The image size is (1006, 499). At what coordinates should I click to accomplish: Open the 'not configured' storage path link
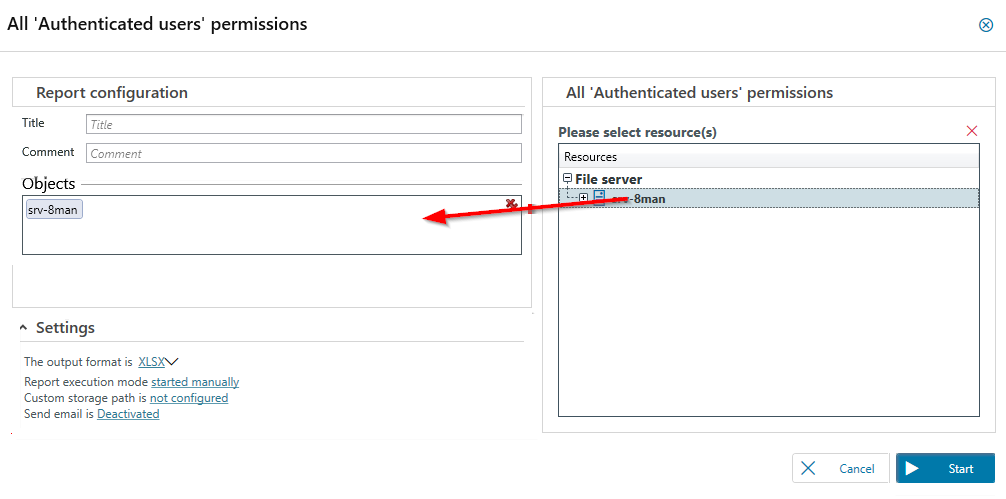[189, 398]
